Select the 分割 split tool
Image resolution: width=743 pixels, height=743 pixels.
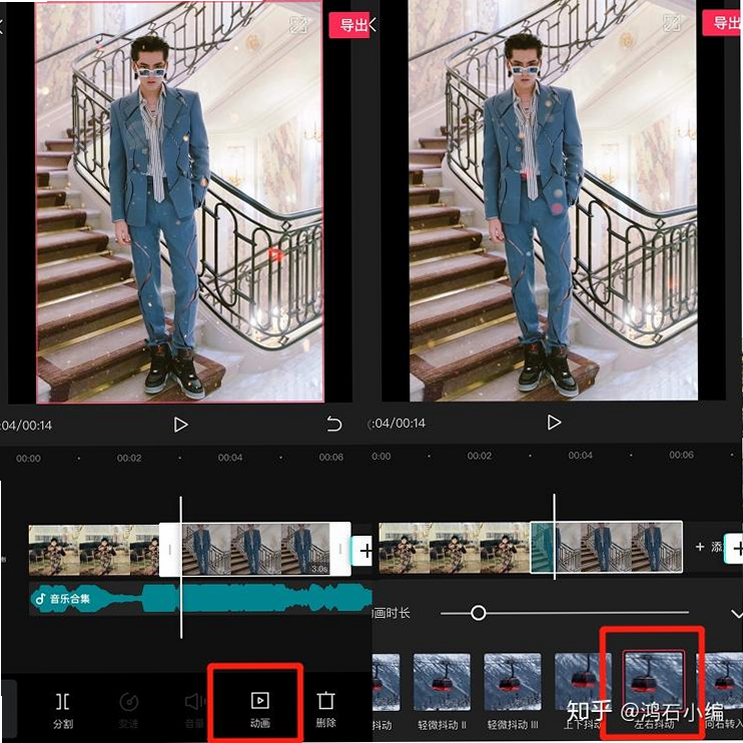(63, 709)
